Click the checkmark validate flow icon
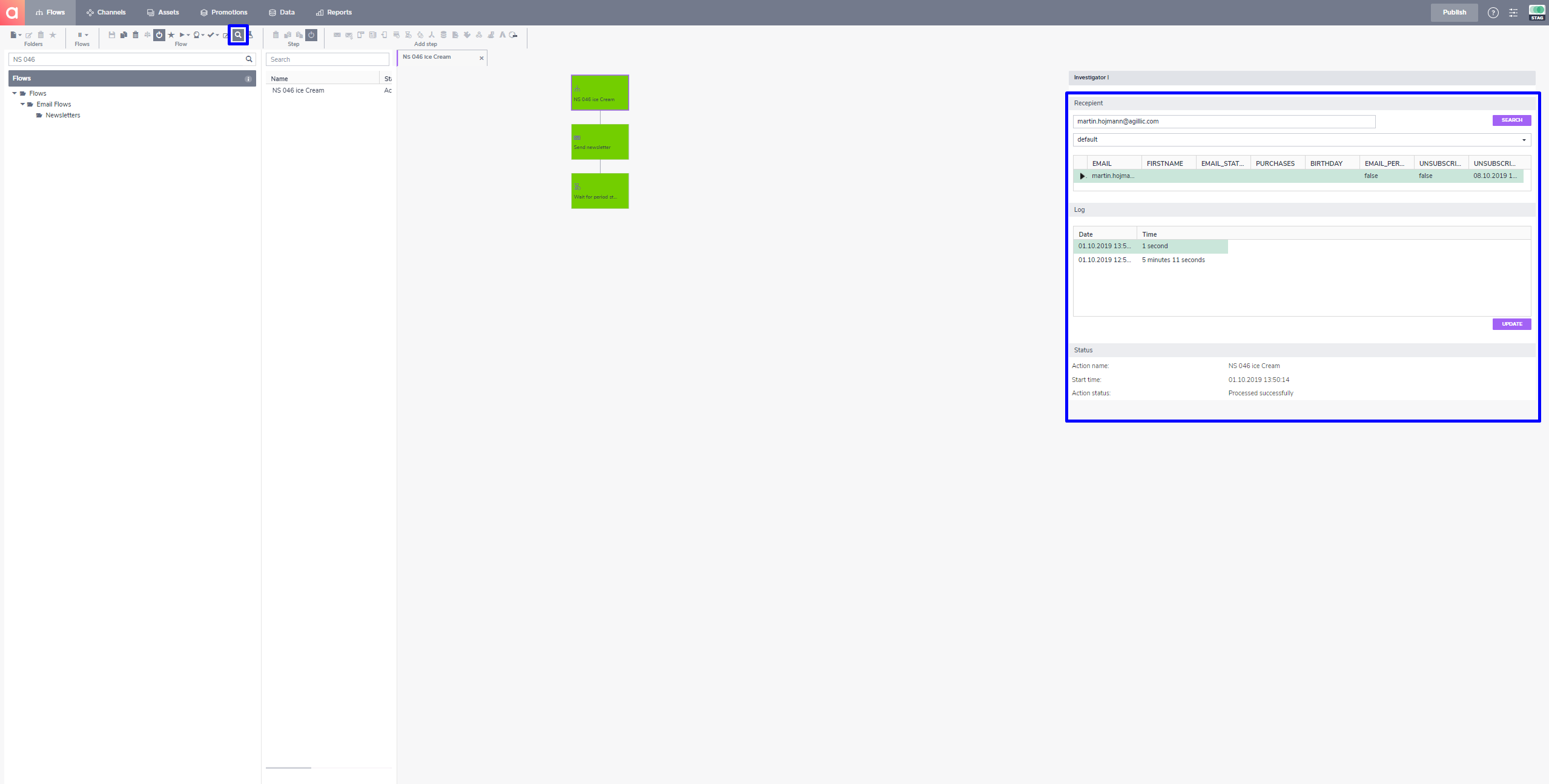The height and width of the screenshot is (784, 1549). pos(211,35)
